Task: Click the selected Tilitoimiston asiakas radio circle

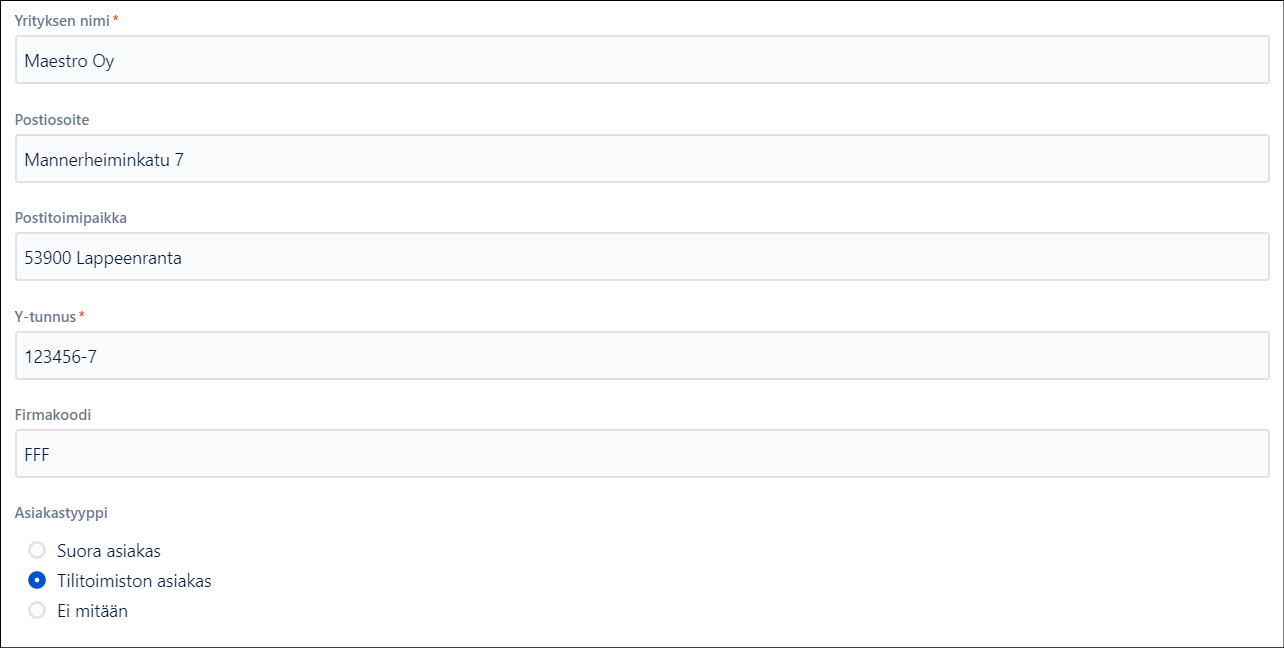Action: pos(37,580)
